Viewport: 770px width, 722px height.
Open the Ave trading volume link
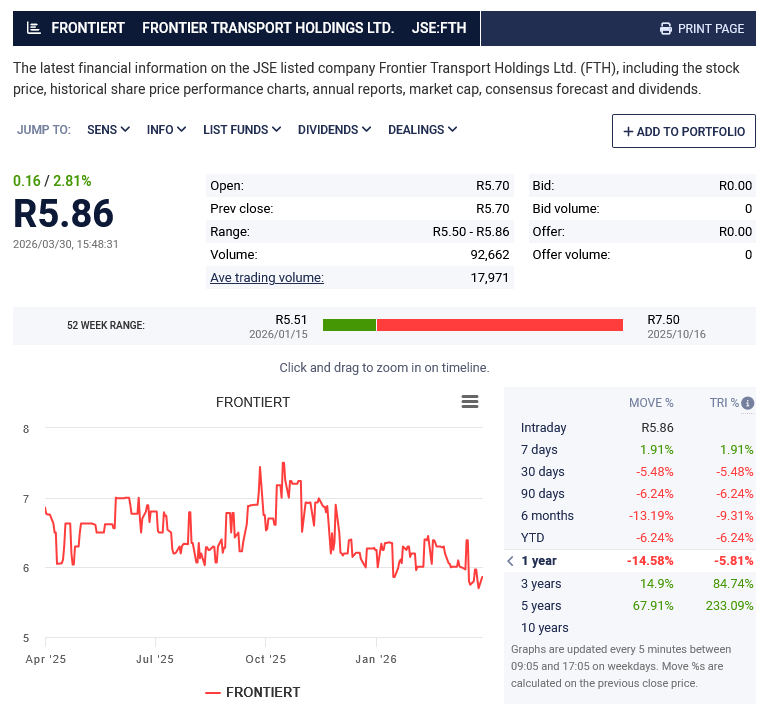coord(267,278)
